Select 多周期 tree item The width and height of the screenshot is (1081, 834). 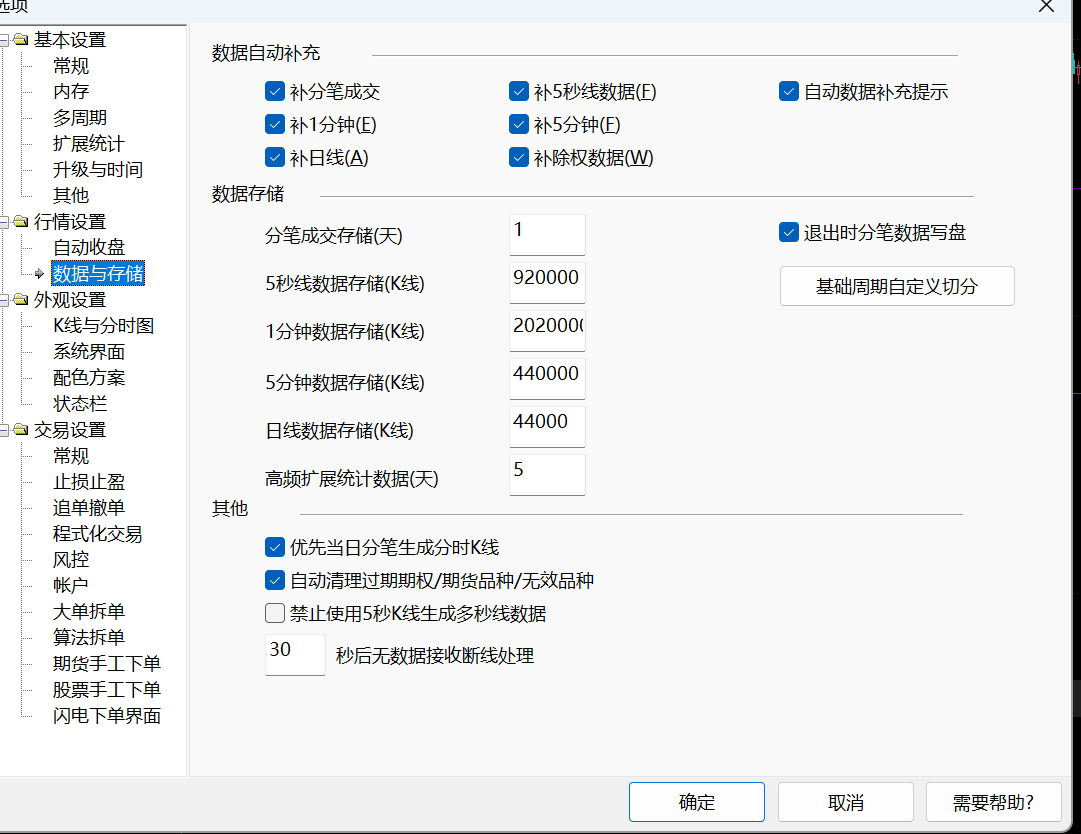click(80, 118)
